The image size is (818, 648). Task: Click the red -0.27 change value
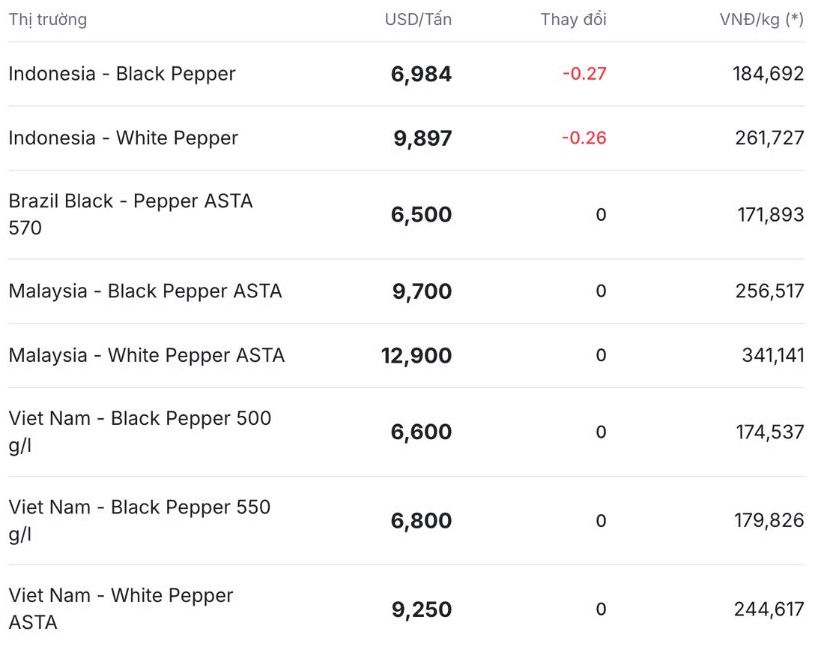pyautogui.click(x=584, y=74)
